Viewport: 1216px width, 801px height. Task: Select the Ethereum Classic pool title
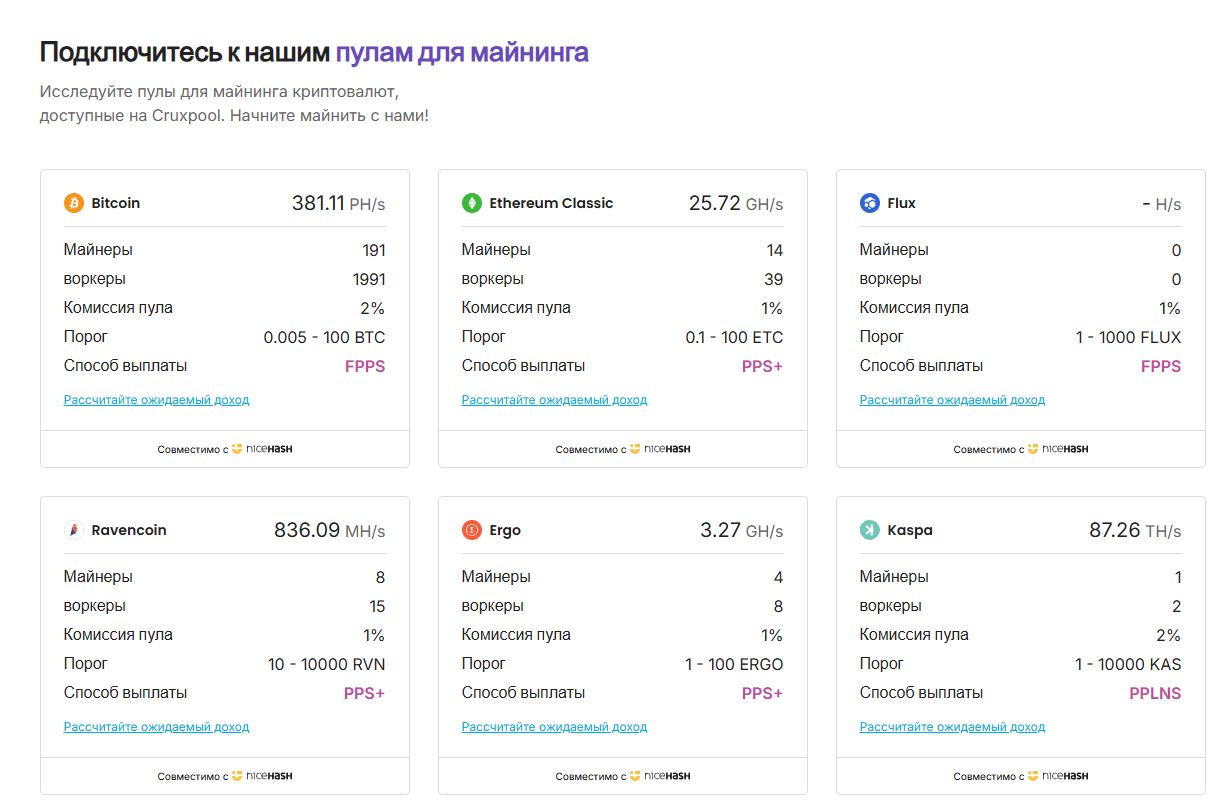[x=551, y=203]
